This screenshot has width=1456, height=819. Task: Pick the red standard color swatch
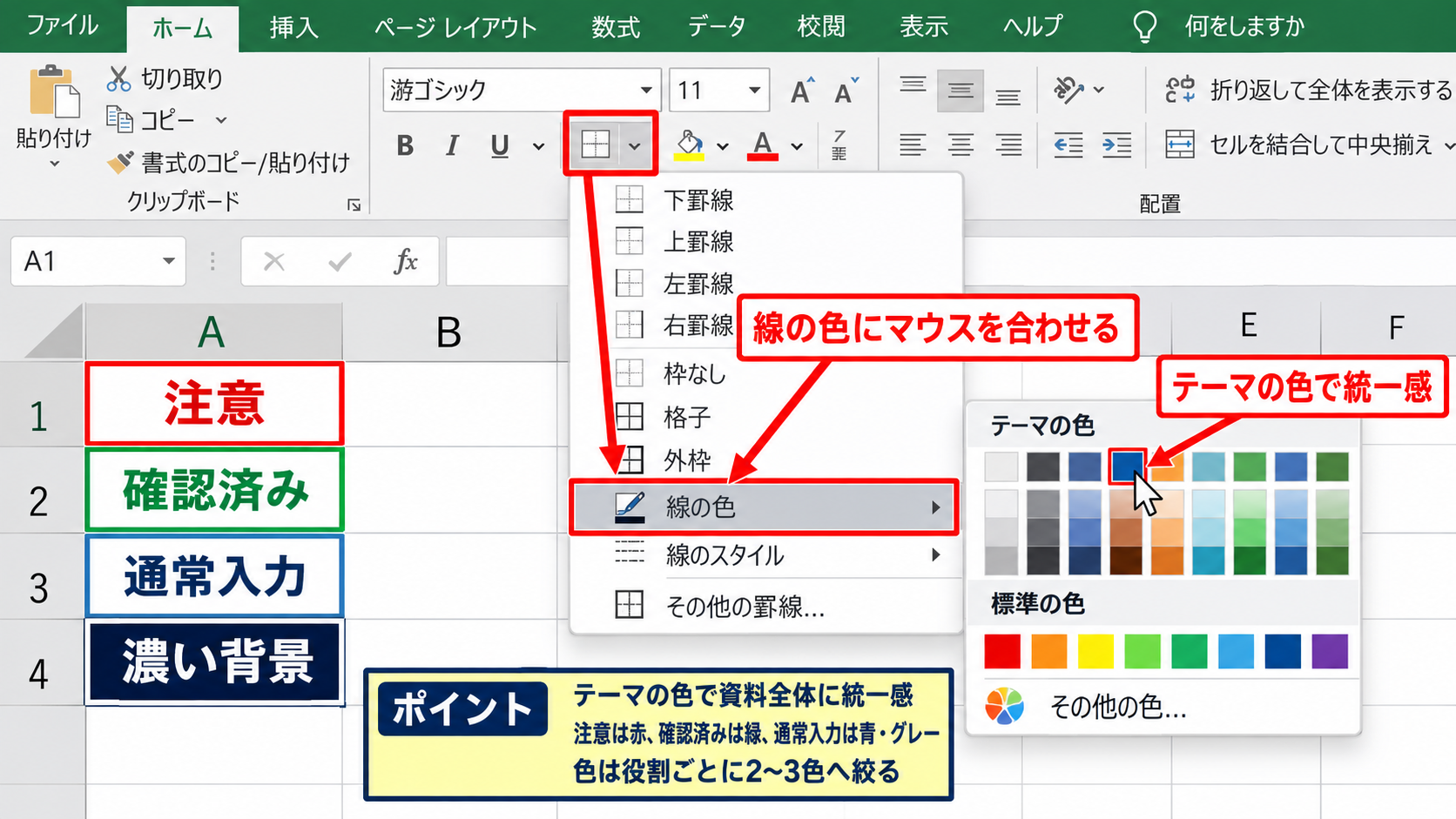pos(1002,651)
